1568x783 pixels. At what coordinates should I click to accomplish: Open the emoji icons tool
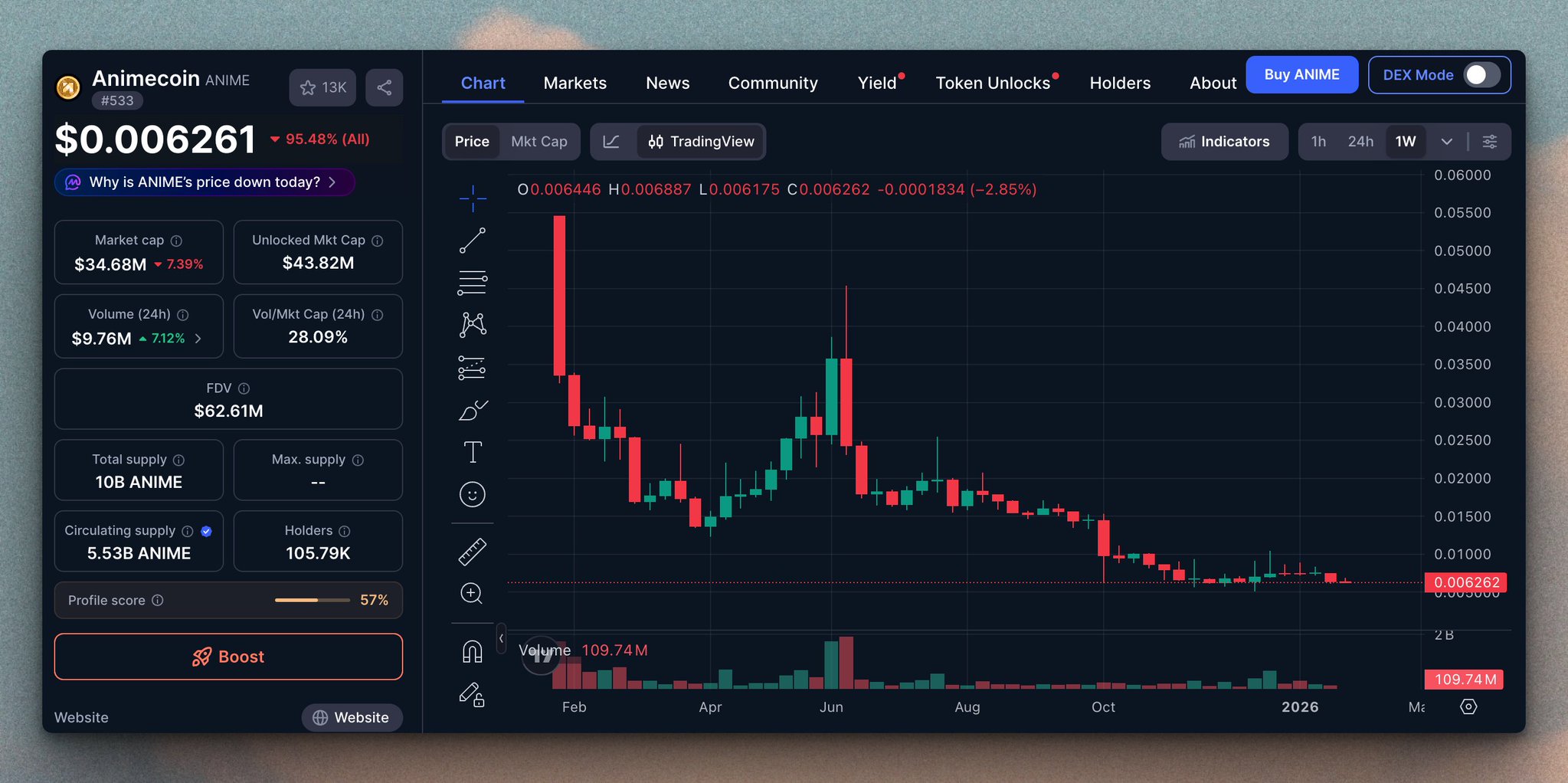click(473, 494)
